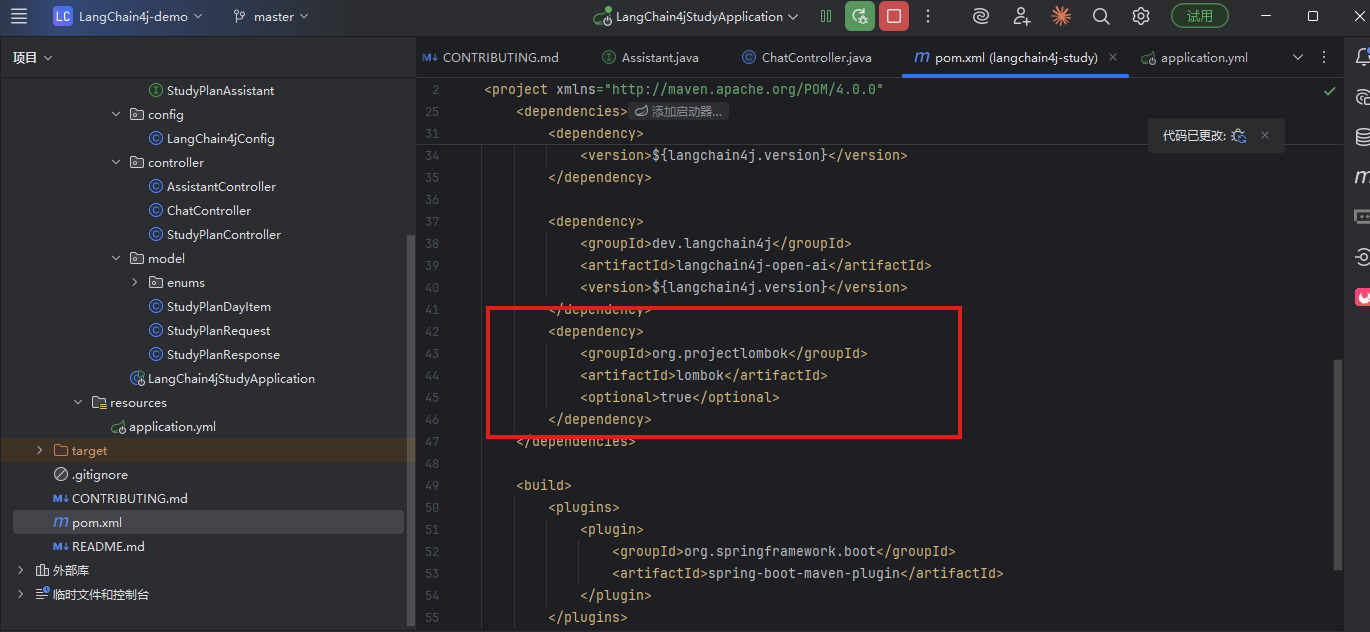The width and height of the screenshot is (1370, 632).
Task: Click the orange starburst toolbar icon
Action: tap(1061, 16)
